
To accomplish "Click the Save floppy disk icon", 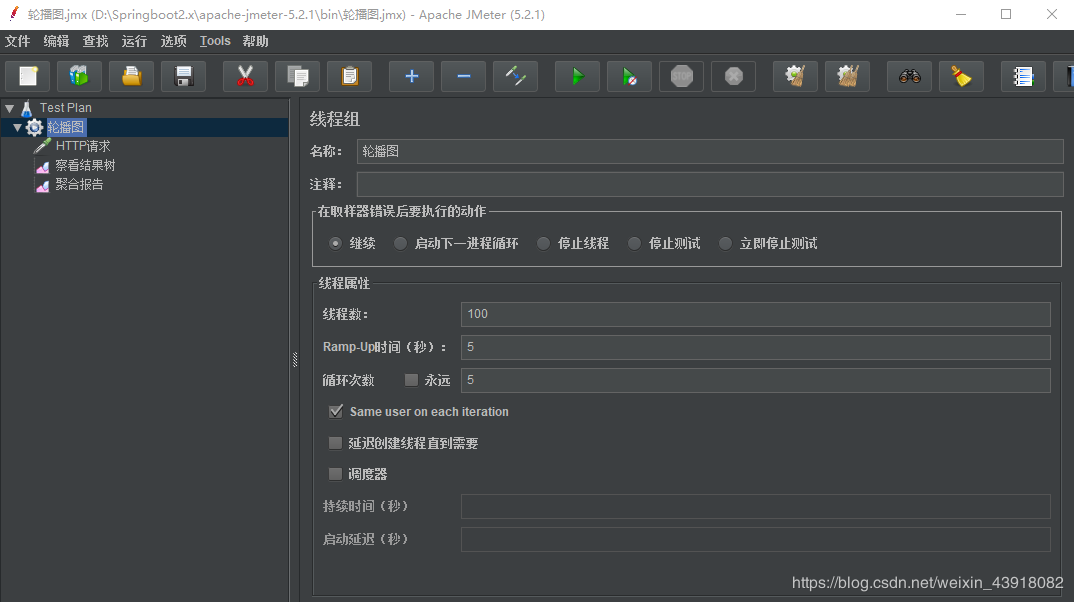I will click(x=183, y=76).
